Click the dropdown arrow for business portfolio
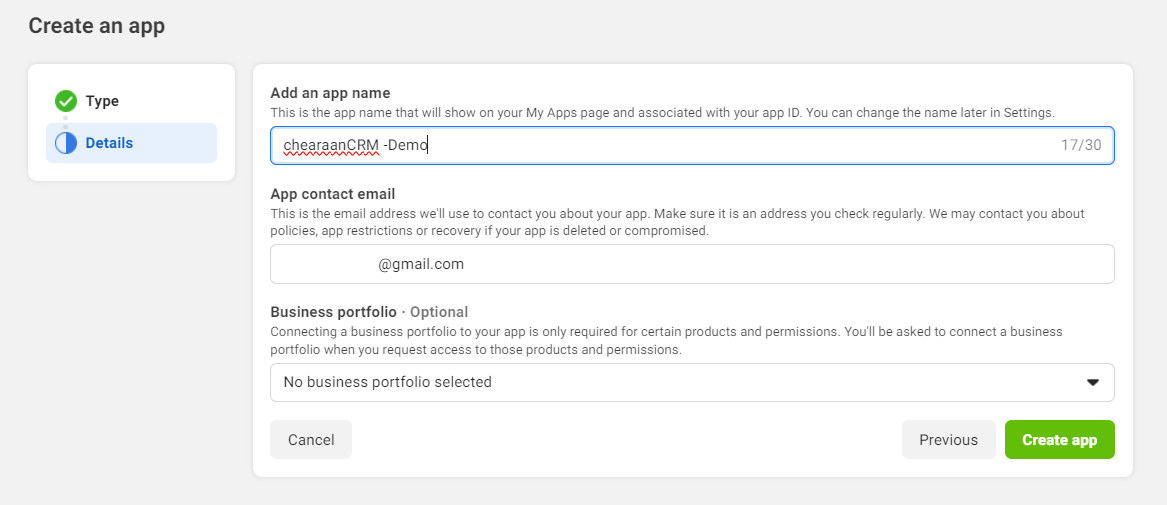This screenshot has width=1167, height=505. click(1092, 382)
